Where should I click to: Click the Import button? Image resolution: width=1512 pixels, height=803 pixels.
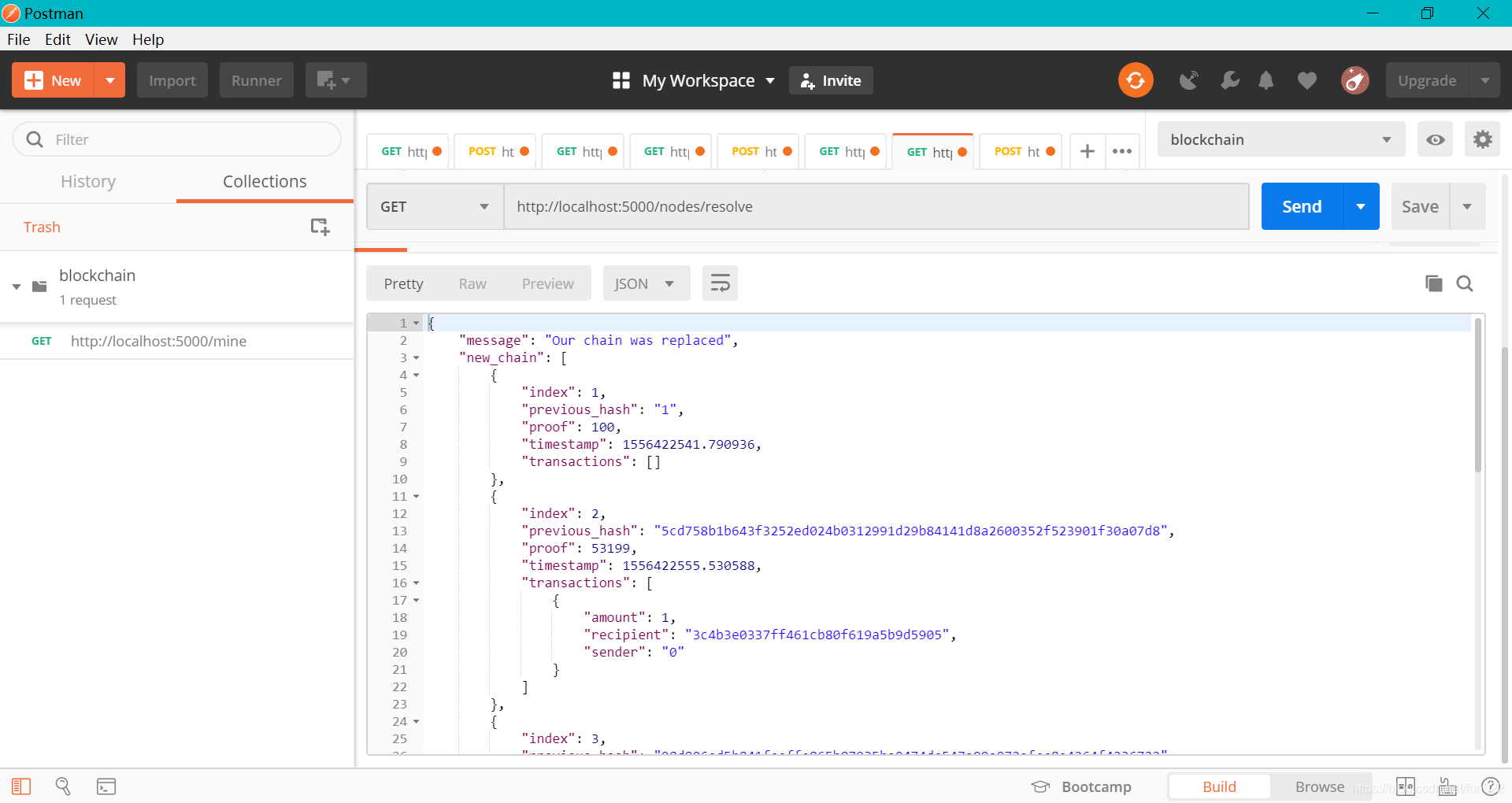pyautogui.click(x=172, y=80)
